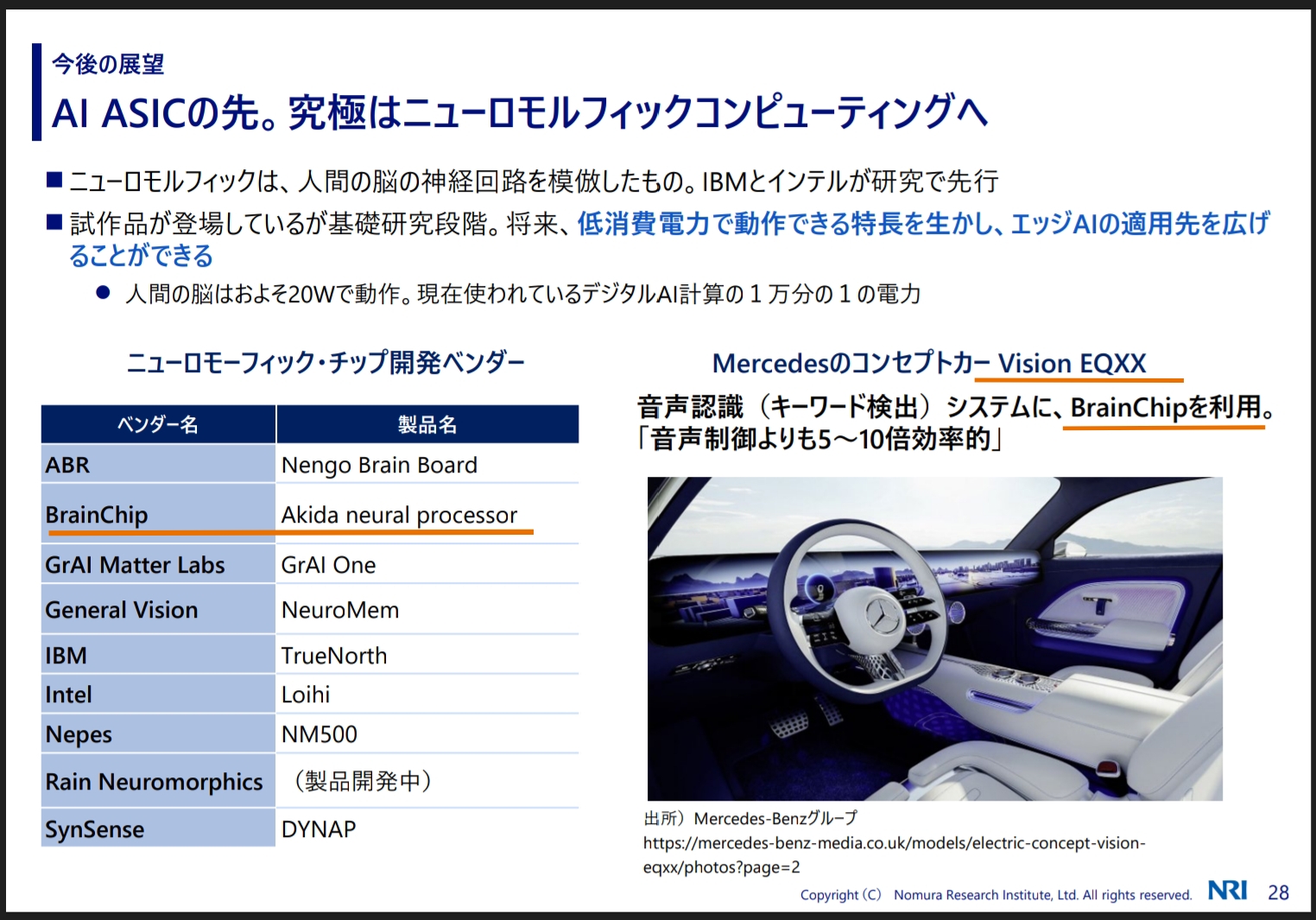Click the sub-bullet about 人間の脳はおよそ20W
Screen dimensions: 1316x920
click(x=522, y=295)
